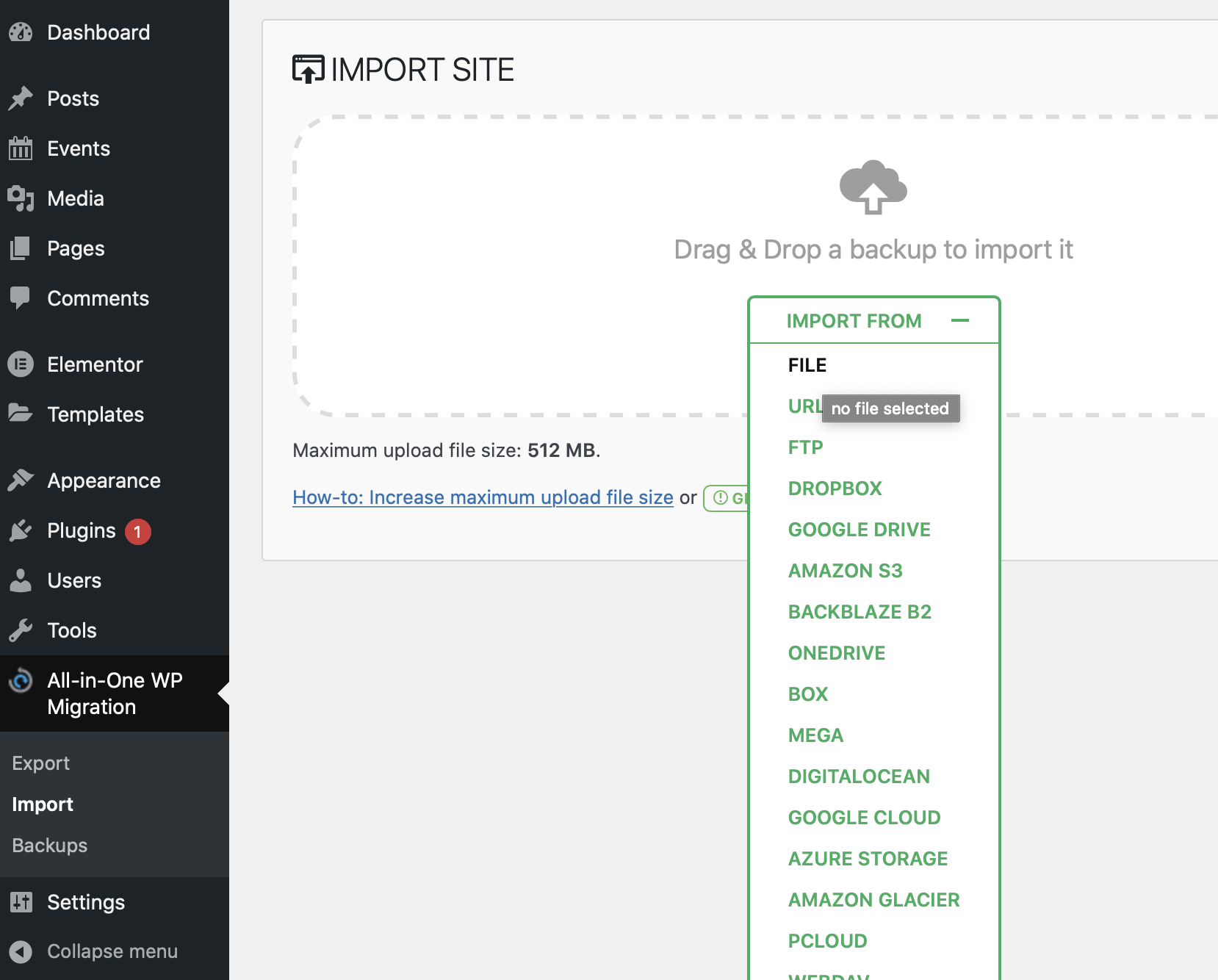The width and height of the screenshot is (1218, 980).
Task: Open Appearance in the sidebar
Action: click(x=104, y=480)
